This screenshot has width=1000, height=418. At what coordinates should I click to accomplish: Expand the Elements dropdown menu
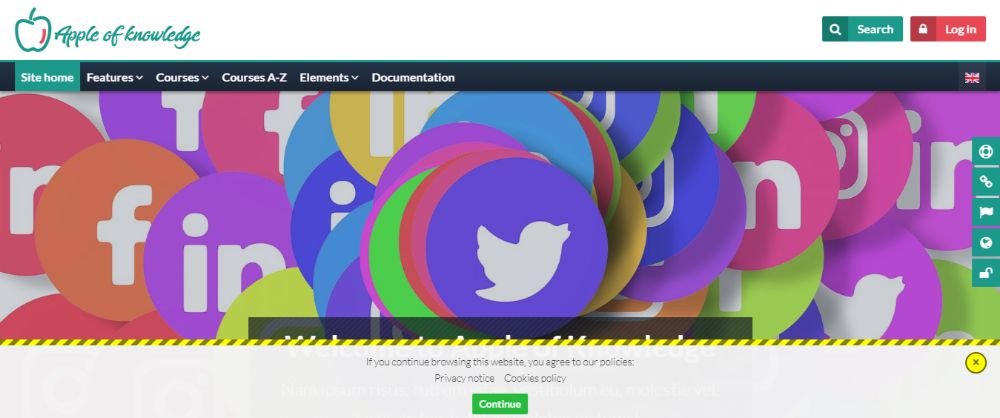[x=329, y=78]
